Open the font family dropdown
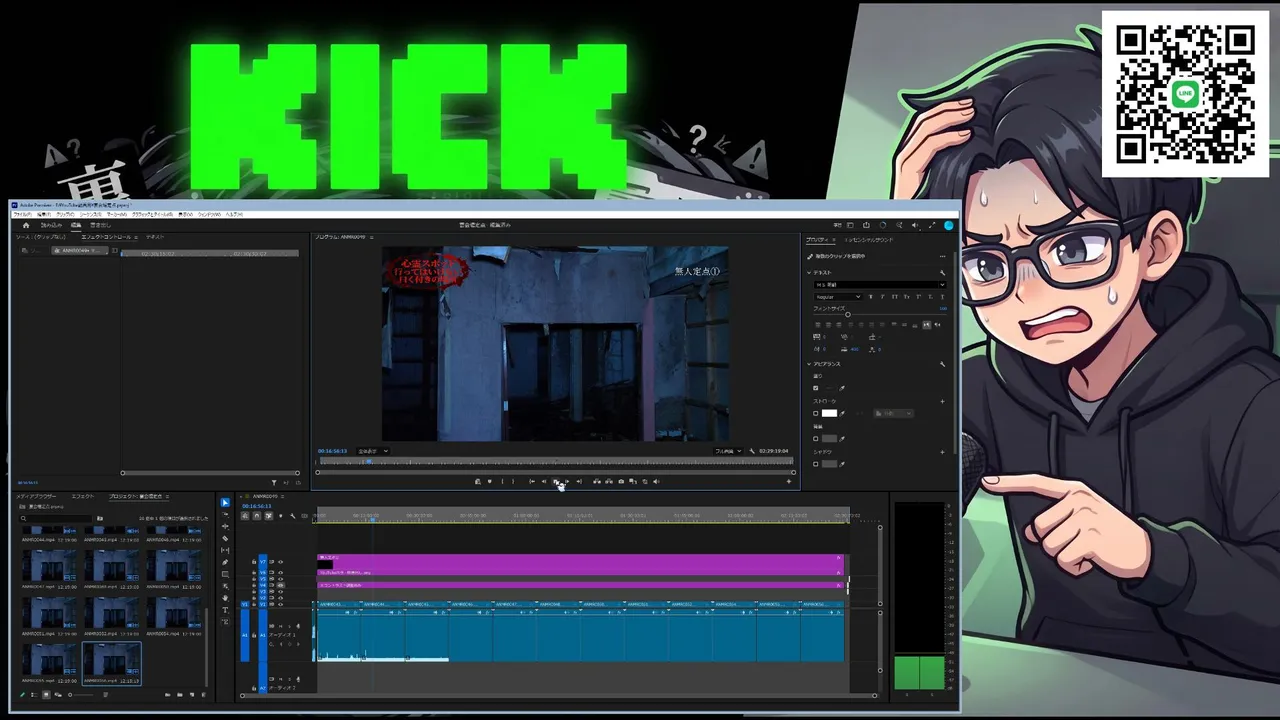The height and width of the screenshot is (720, 1280). [x=880, y=285]
